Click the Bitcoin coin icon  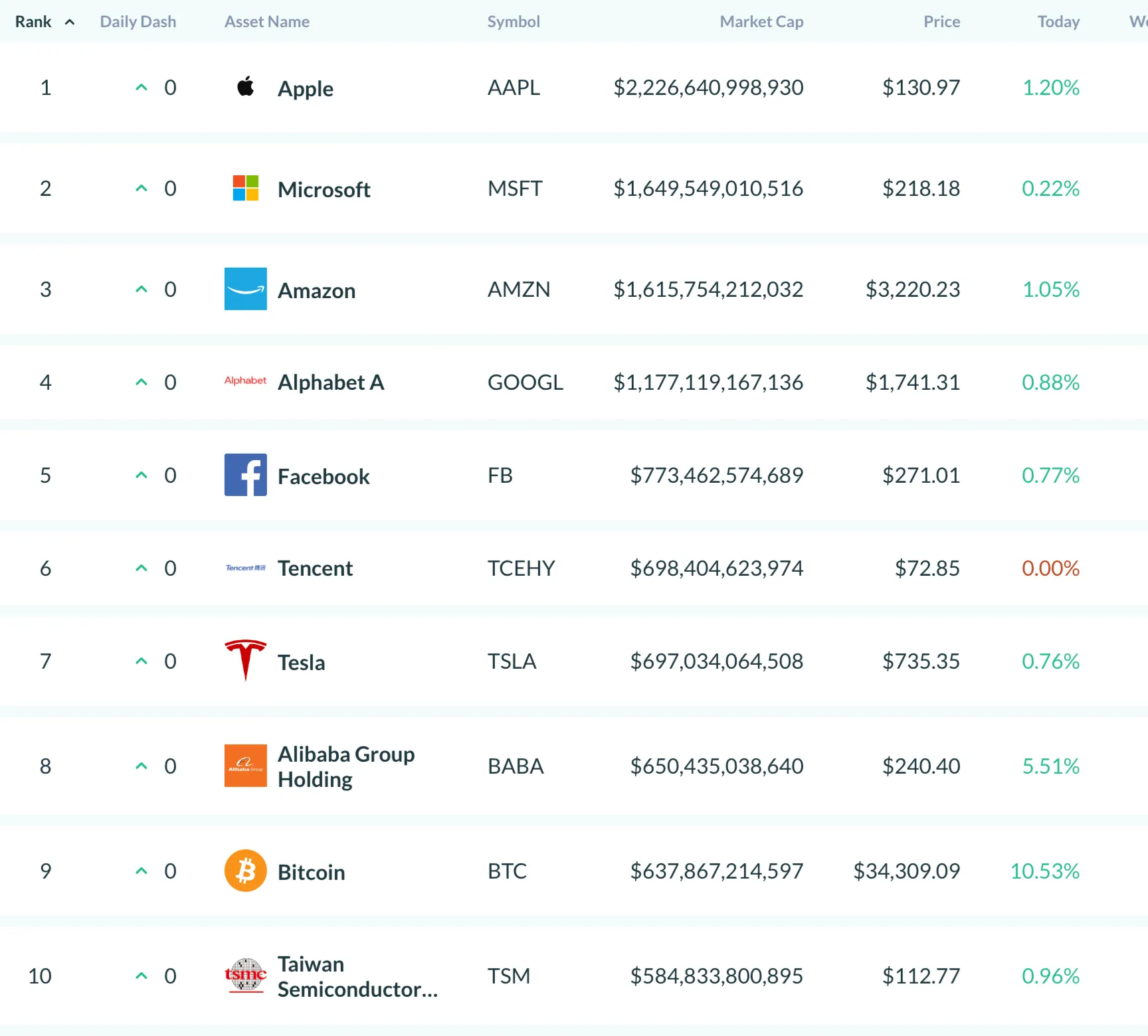(245, 871)
